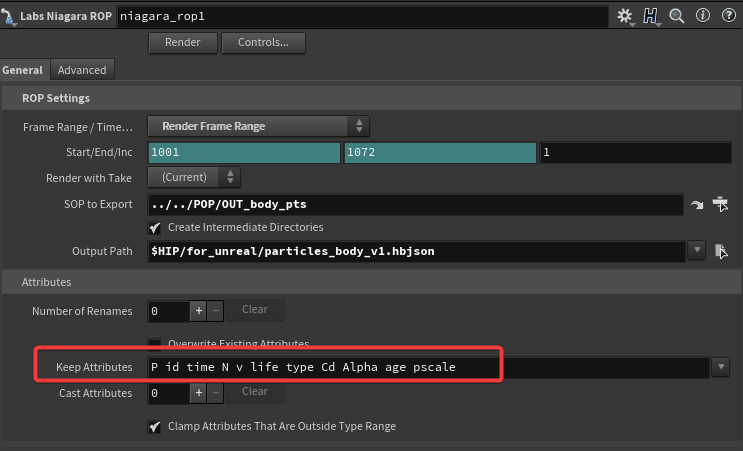Image resolution: width=743 pixels, height=451 pixels.
Task: Clear the Cast Attributes entries
Action: coord(255,392)
